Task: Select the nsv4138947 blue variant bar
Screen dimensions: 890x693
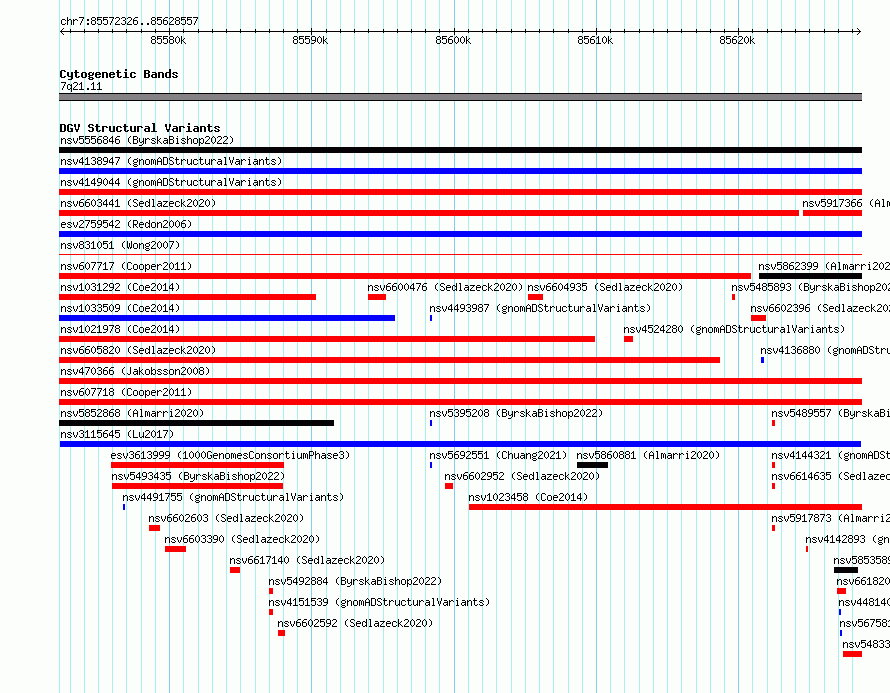Action: (x=460, y=171)
